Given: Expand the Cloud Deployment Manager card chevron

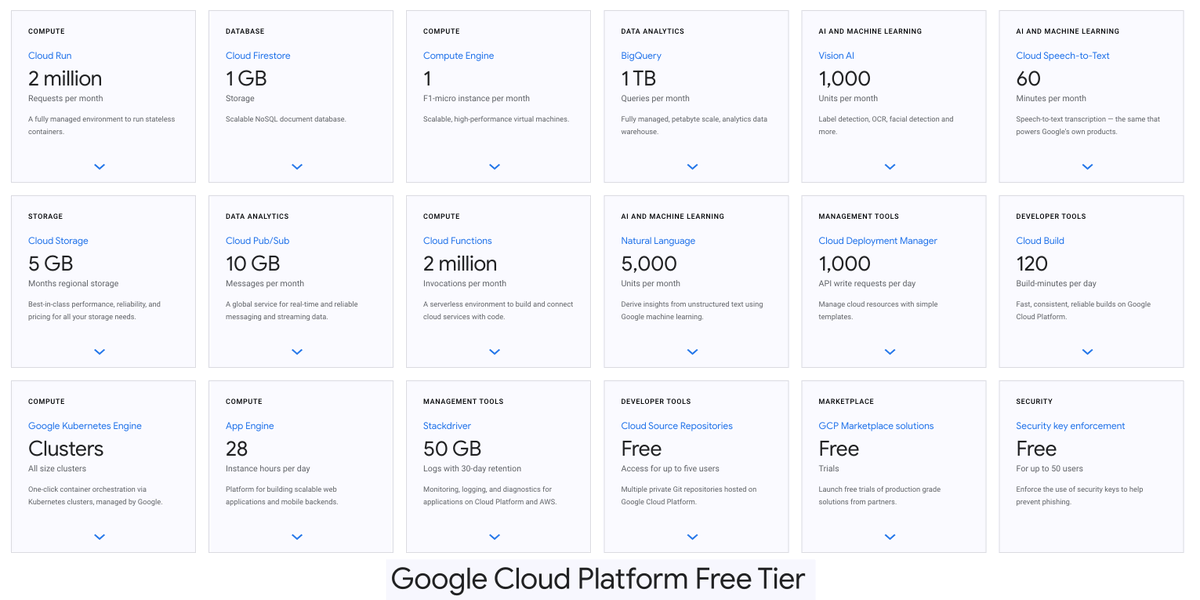Looking at the screenshot, I should (890, 352).
